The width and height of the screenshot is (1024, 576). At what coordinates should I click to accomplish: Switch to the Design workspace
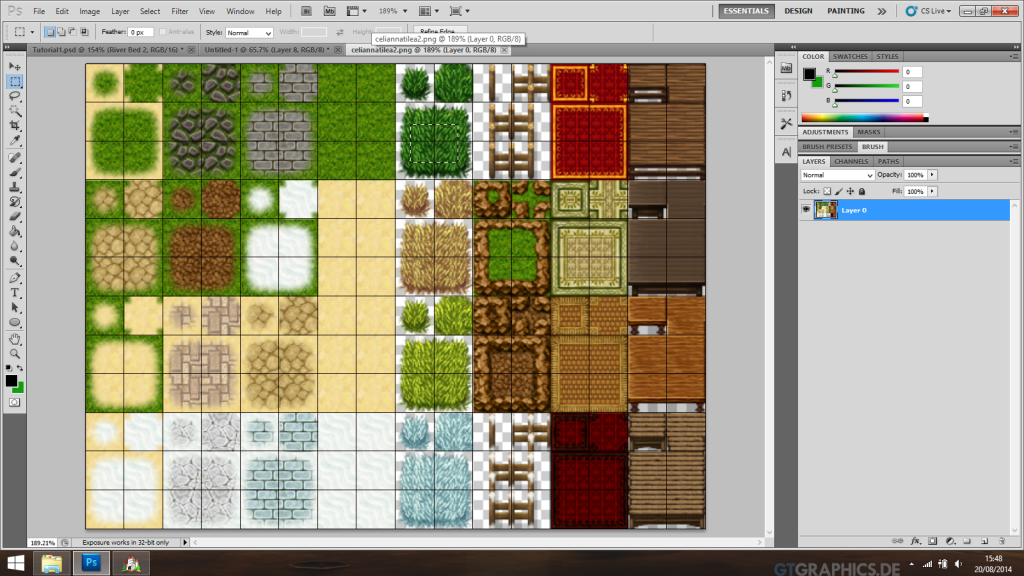coord(798,11)
